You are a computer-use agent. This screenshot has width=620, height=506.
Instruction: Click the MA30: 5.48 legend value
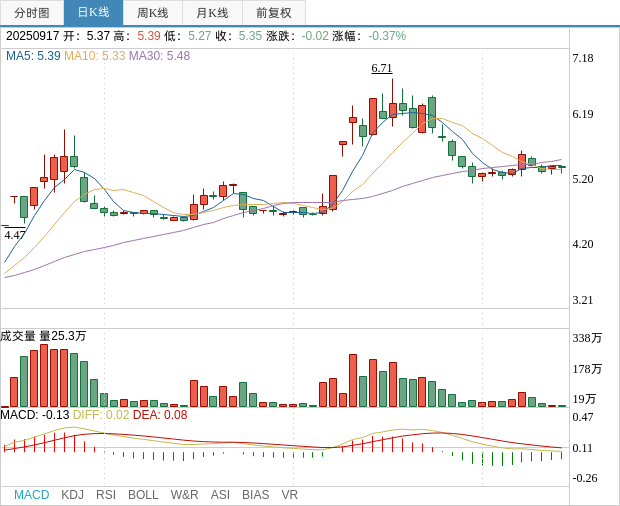(160, 56)
